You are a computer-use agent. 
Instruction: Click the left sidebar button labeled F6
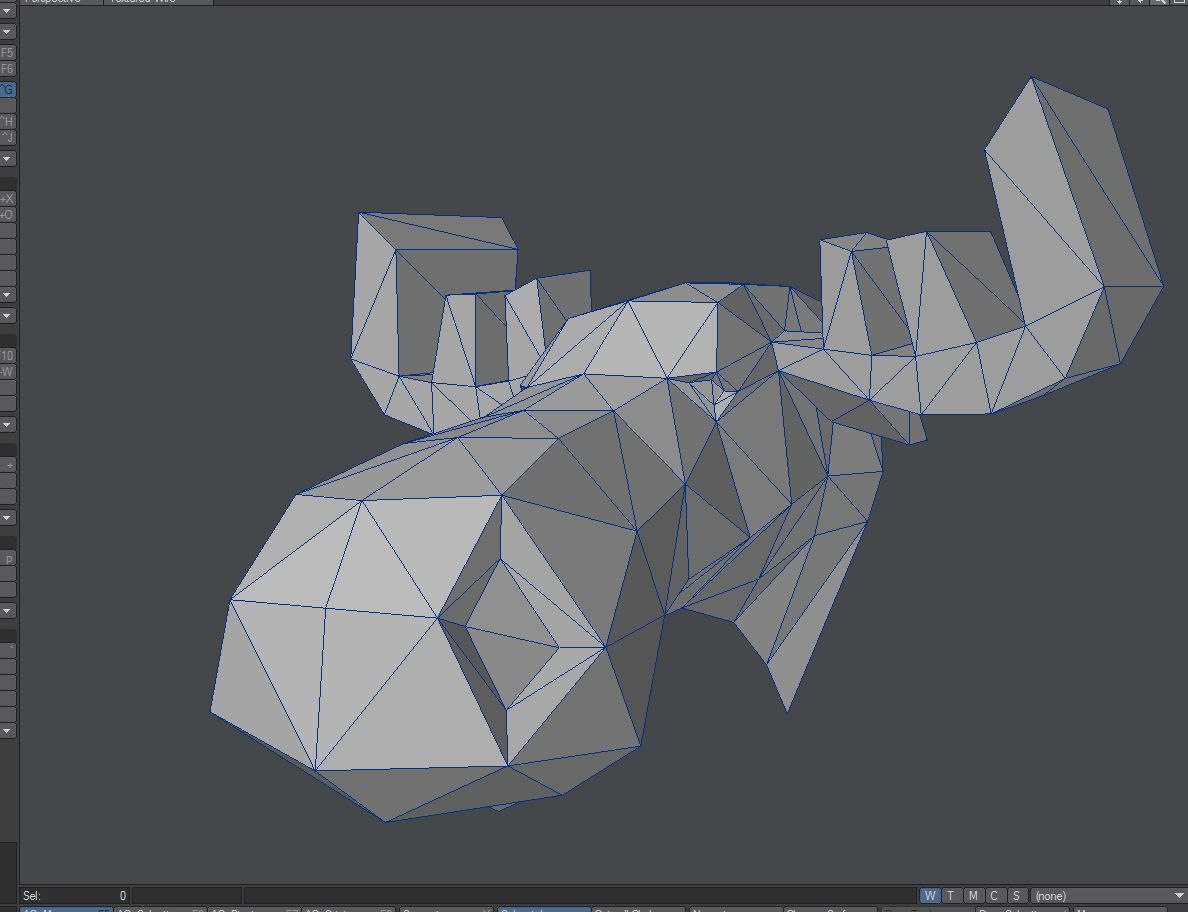pyautogui.click(x=7, y=68)
